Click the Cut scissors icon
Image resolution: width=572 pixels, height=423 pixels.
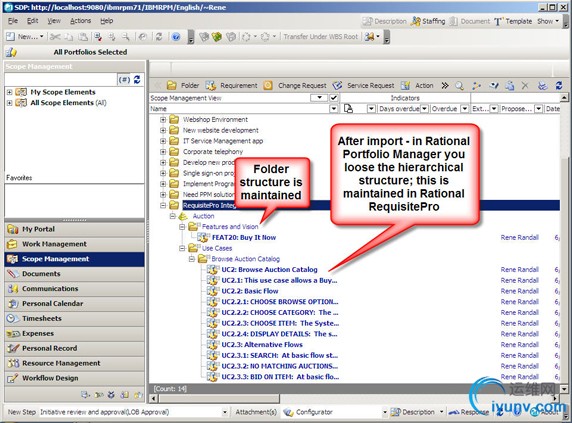tap(55, 36)
